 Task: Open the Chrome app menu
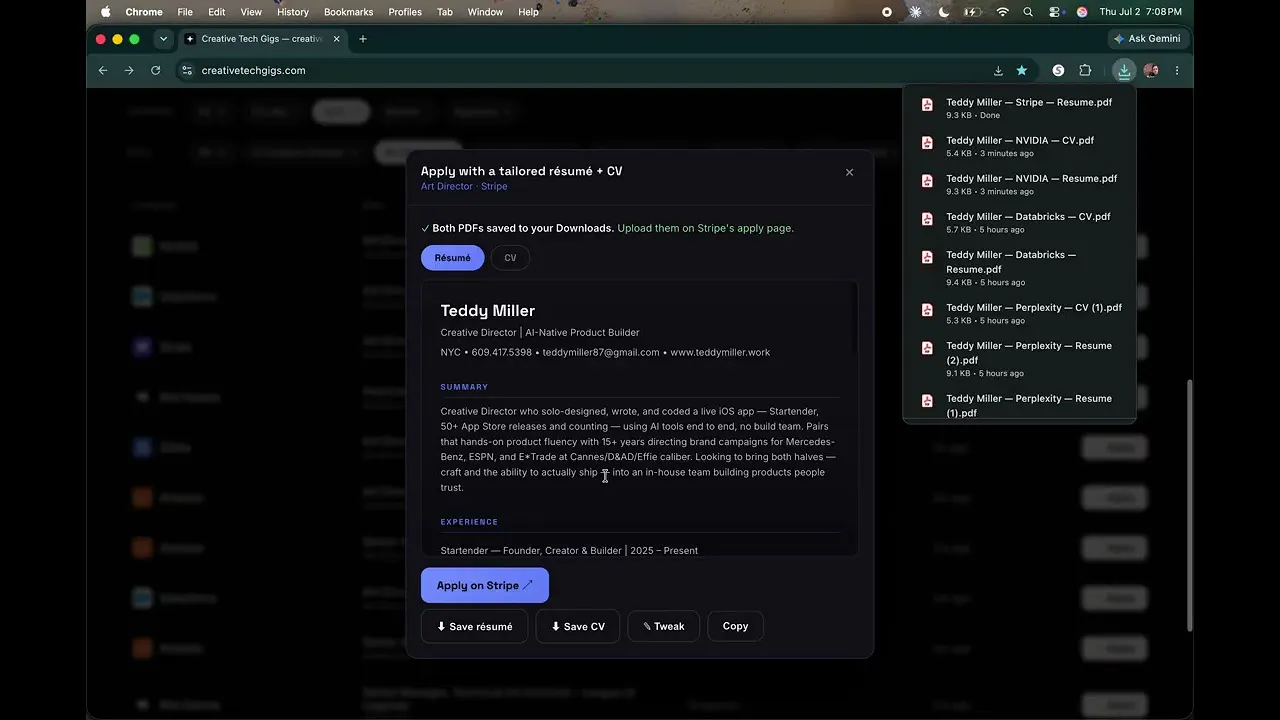pyautogui.click(x=144, y=12)
